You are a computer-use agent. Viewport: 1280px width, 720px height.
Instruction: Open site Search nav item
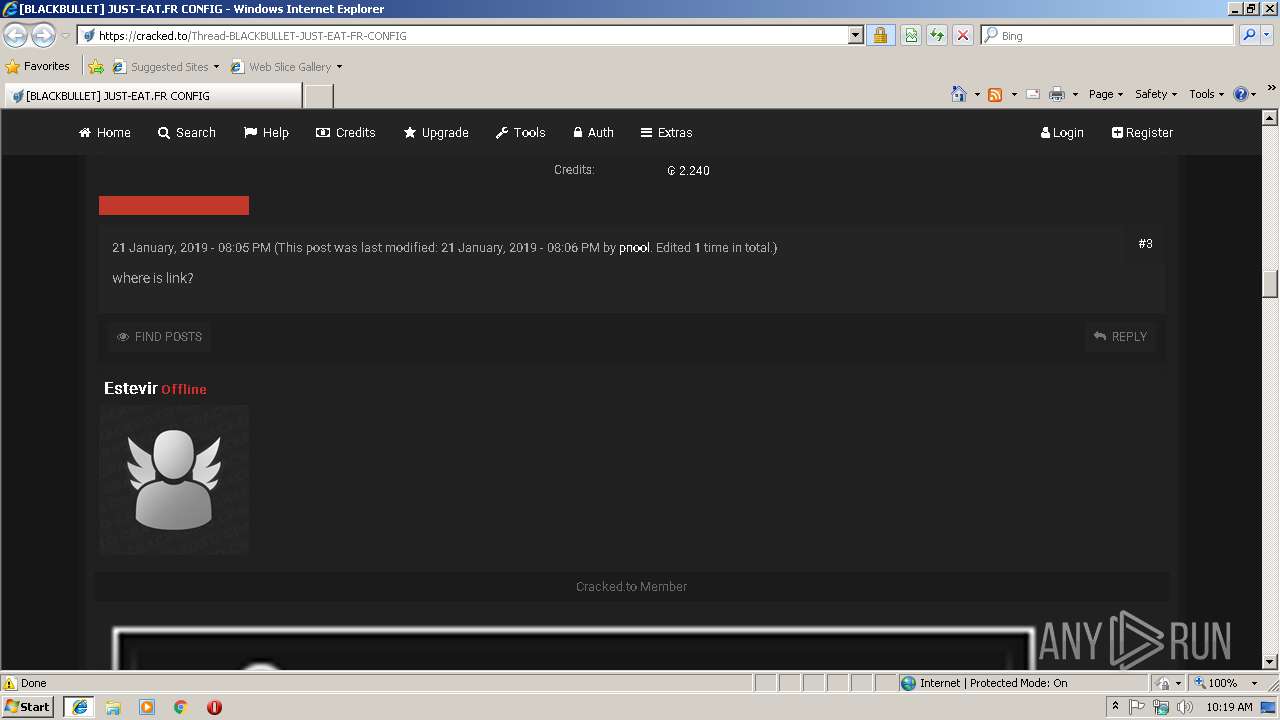(x=187, y=132)
